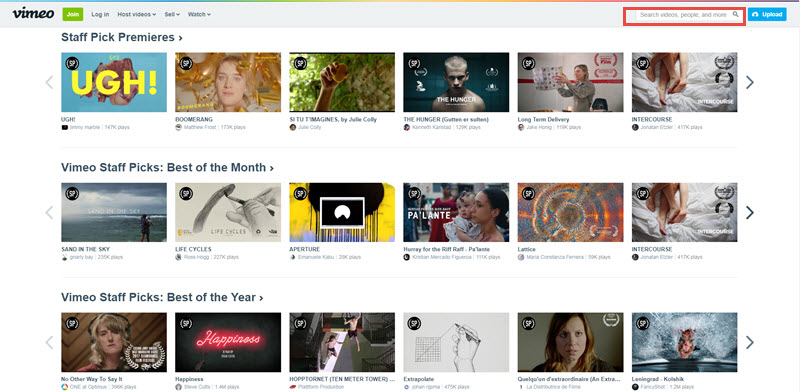800x392 pixels.
Task: Click Emanuele Kabu's avatar icon
Action: [293, 257]
